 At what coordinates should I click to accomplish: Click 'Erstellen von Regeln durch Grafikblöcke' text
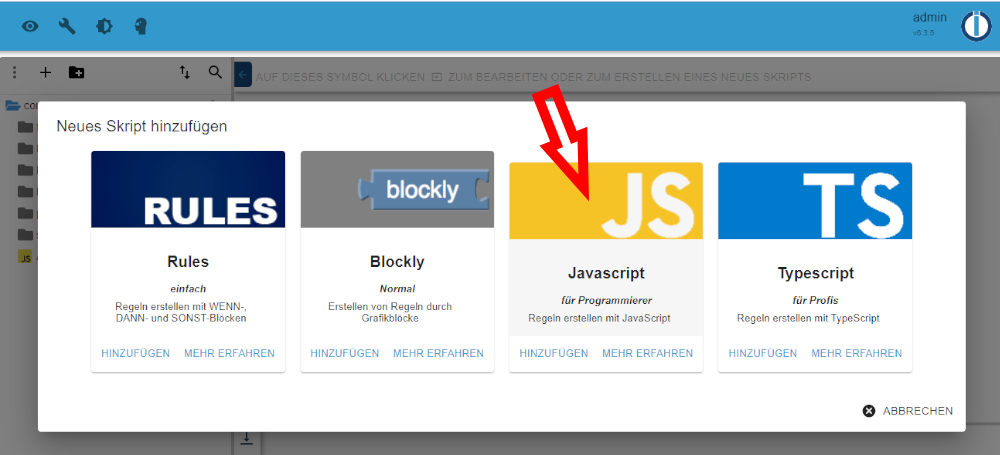point(390,312)
